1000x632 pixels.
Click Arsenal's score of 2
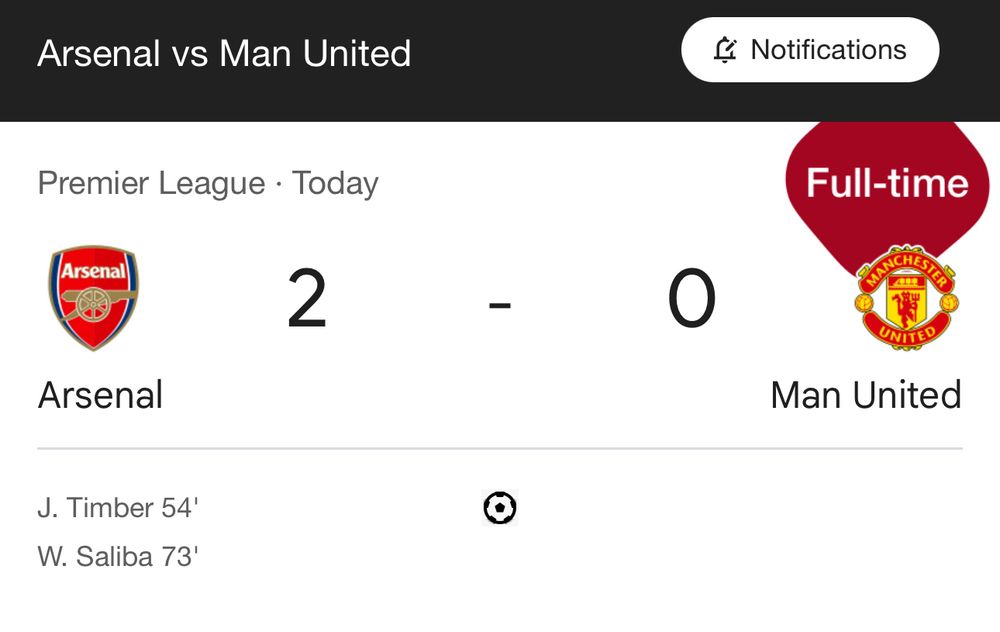click(x=307, y=298)
